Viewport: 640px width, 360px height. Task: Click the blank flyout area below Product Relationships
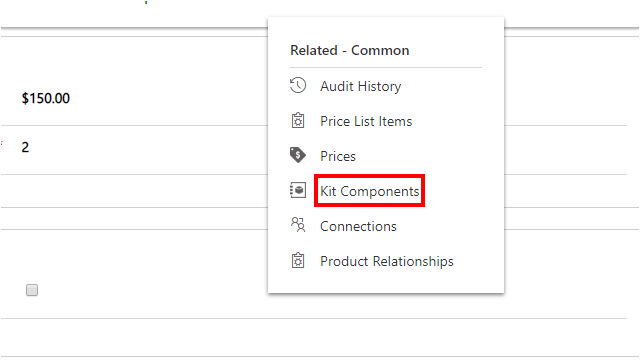tap(386, 282)
